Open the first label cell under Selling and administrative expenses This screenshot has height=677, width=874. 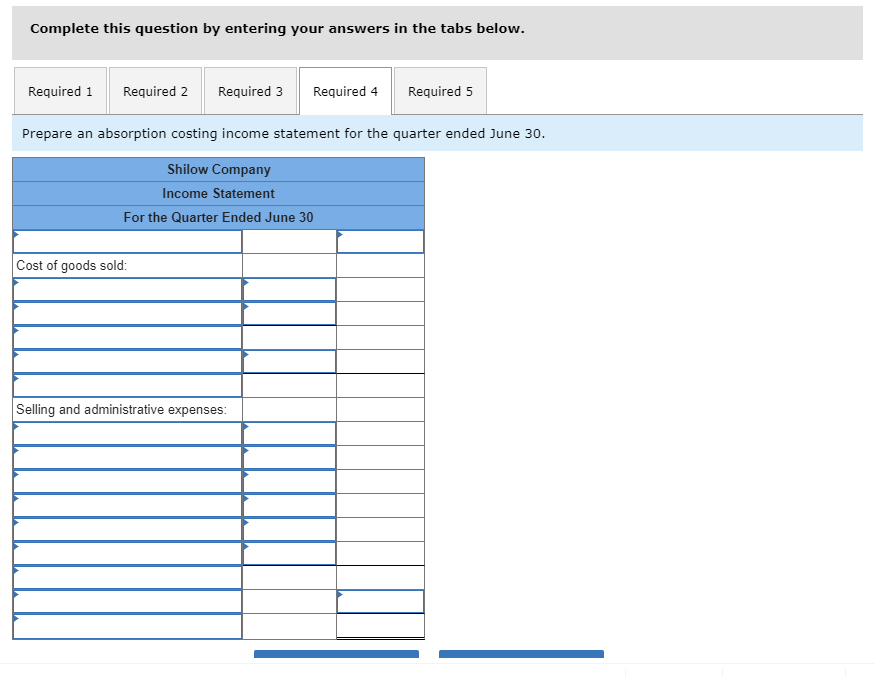coord(127,433)
